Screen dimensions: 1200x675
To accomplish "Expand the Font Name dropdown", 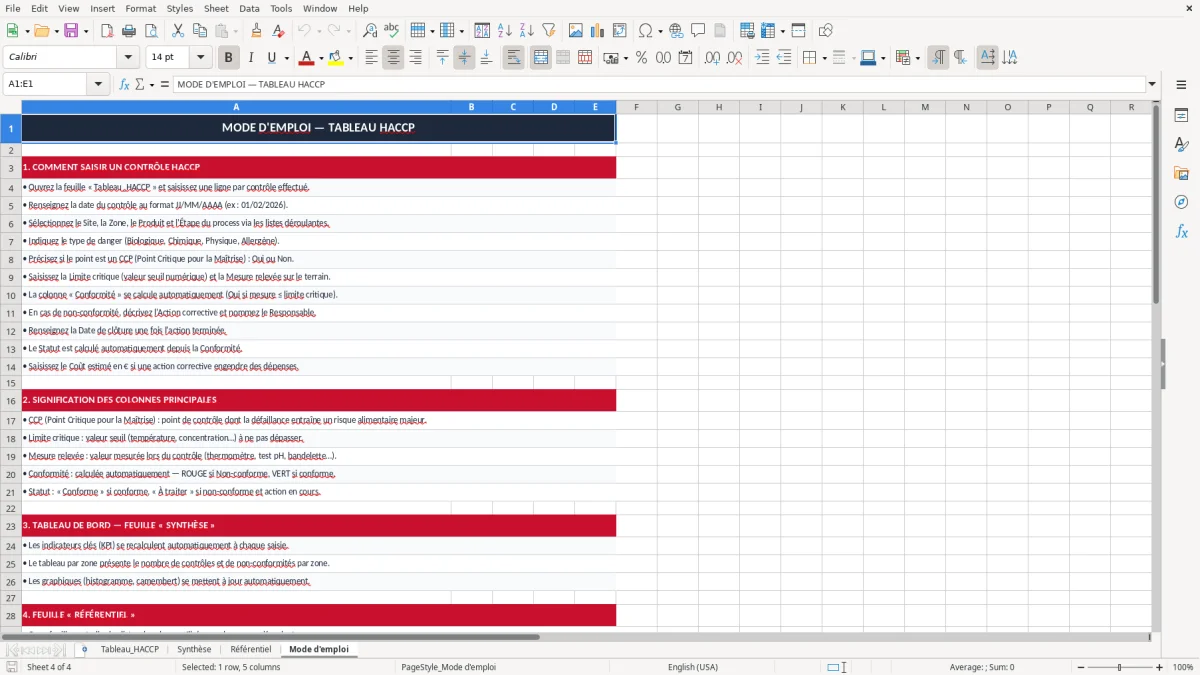I will [x=127, y=58].
